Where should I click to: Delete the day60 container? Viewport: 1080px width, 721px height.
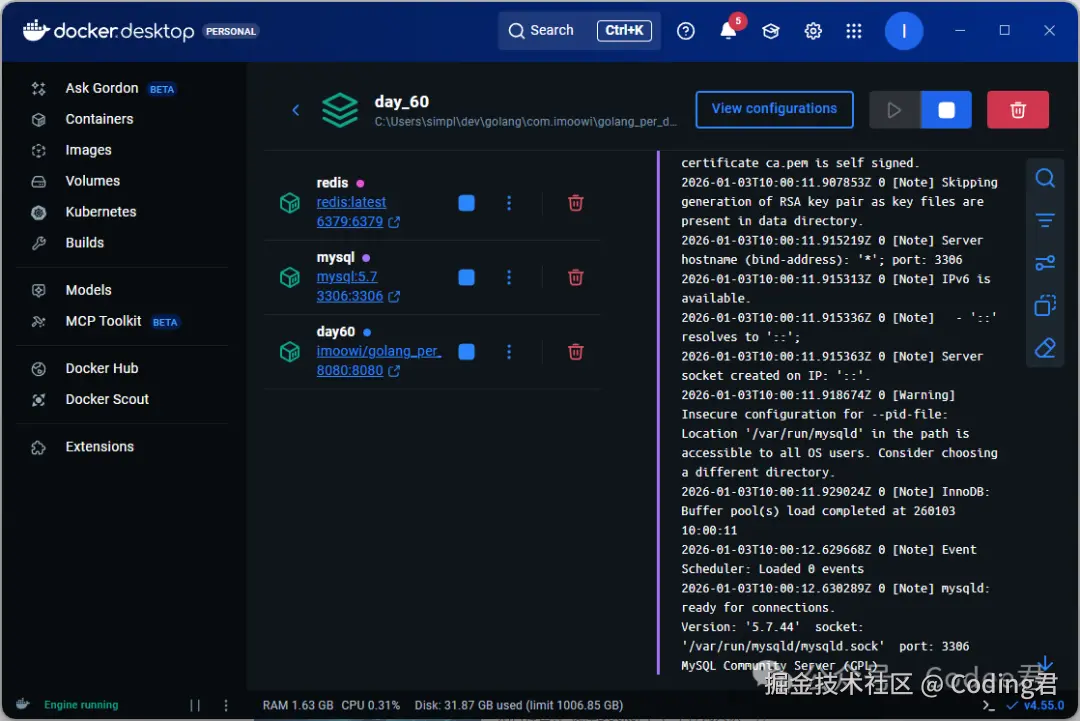[576, 352]
